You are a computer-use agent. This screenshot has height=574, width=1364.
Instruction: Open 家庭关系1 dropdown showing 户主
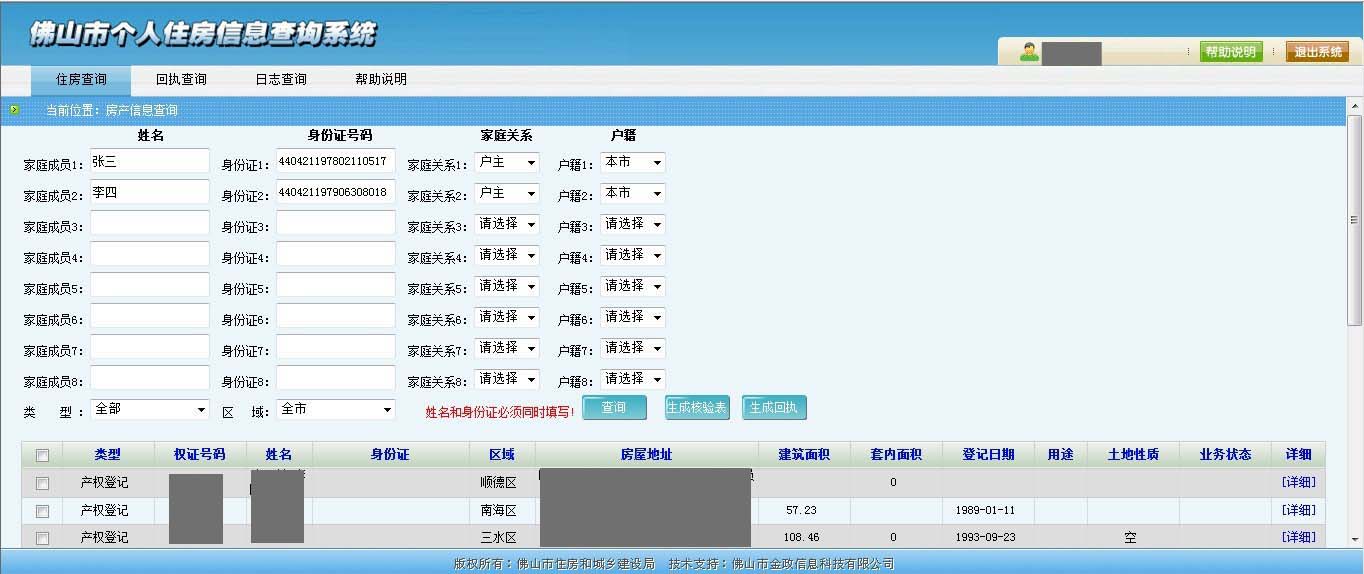[x=506, y=163]
